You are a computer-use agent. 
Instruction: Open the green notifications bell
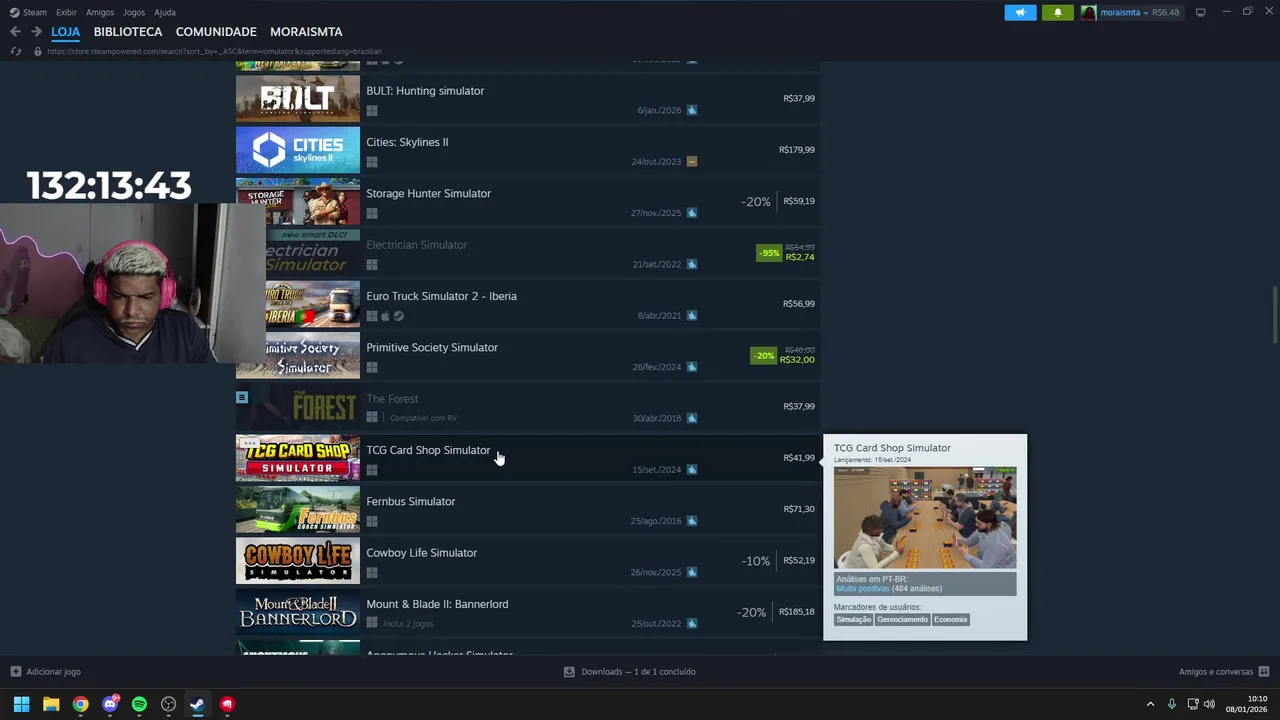point(1058,12)
